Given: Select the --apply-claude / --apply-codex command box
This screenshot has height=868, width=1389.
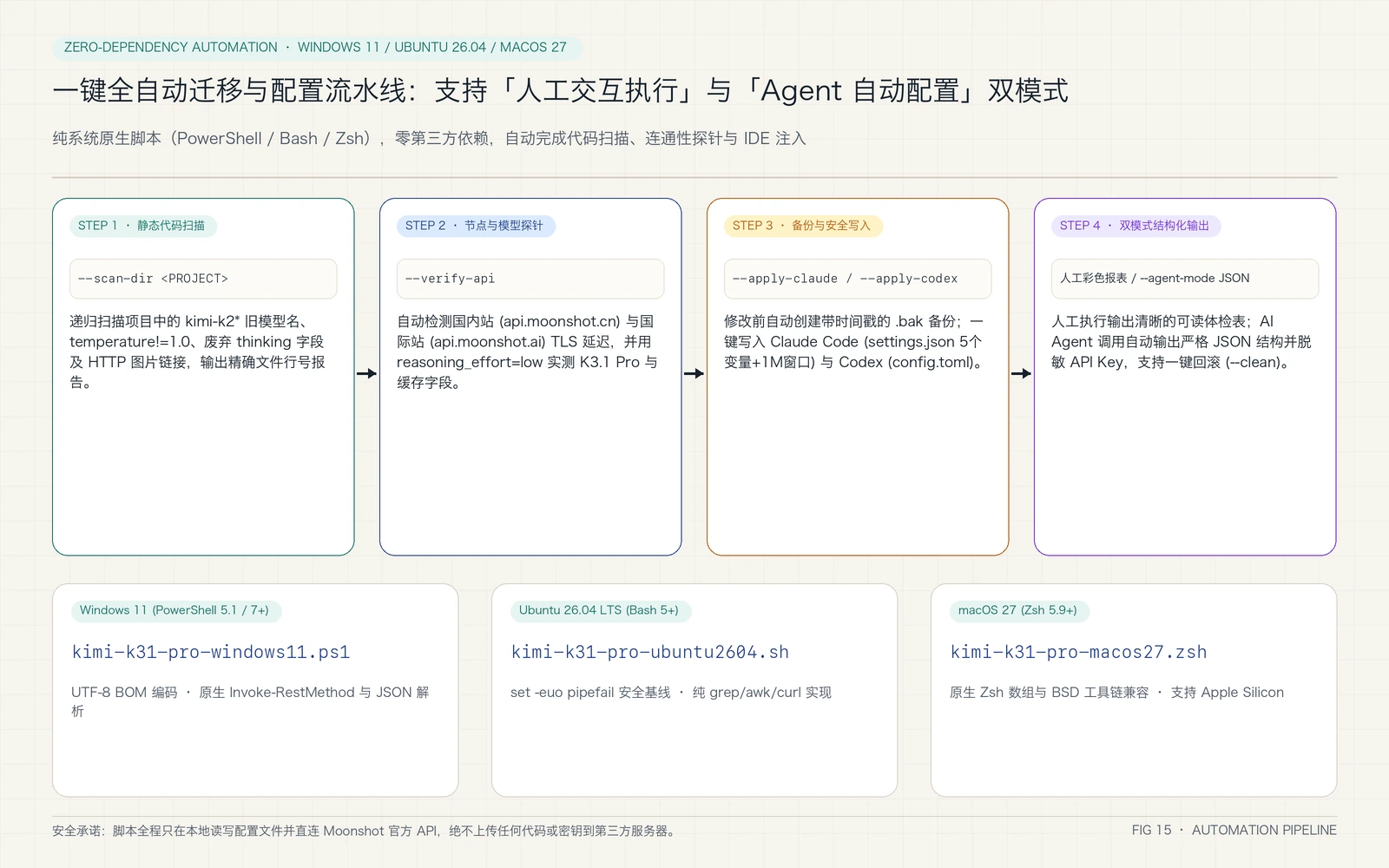Looking at the screenshot, I should (x=858, y=279).
